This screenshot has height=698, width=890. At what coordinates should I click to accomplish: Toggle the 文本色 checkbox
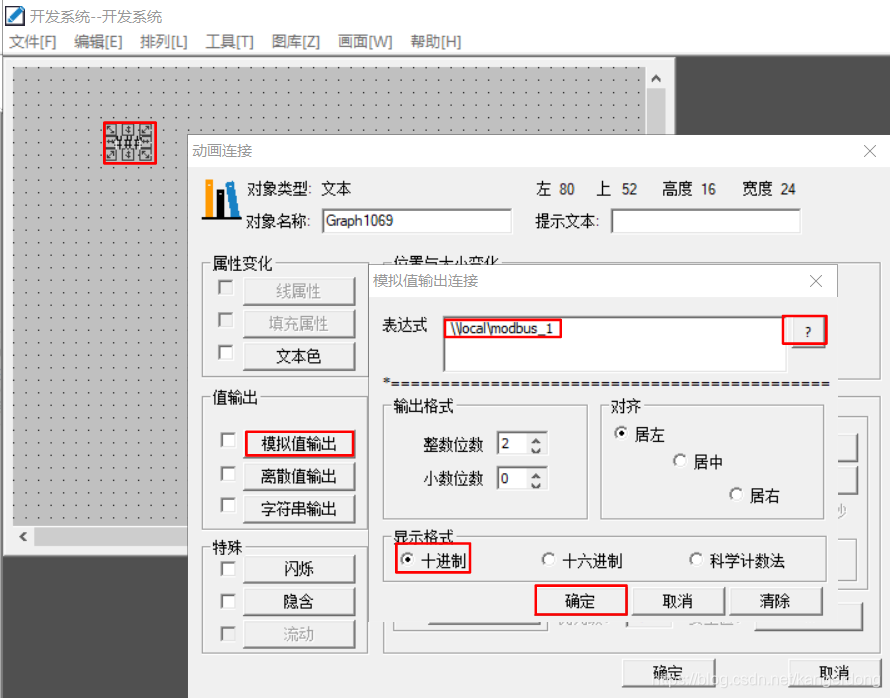tap(225, 352)
